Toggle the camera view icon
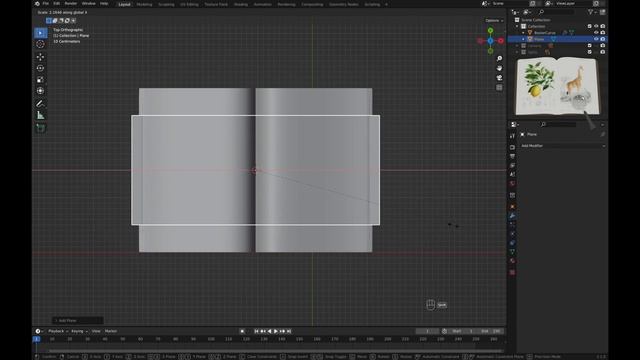 [499, 78]
